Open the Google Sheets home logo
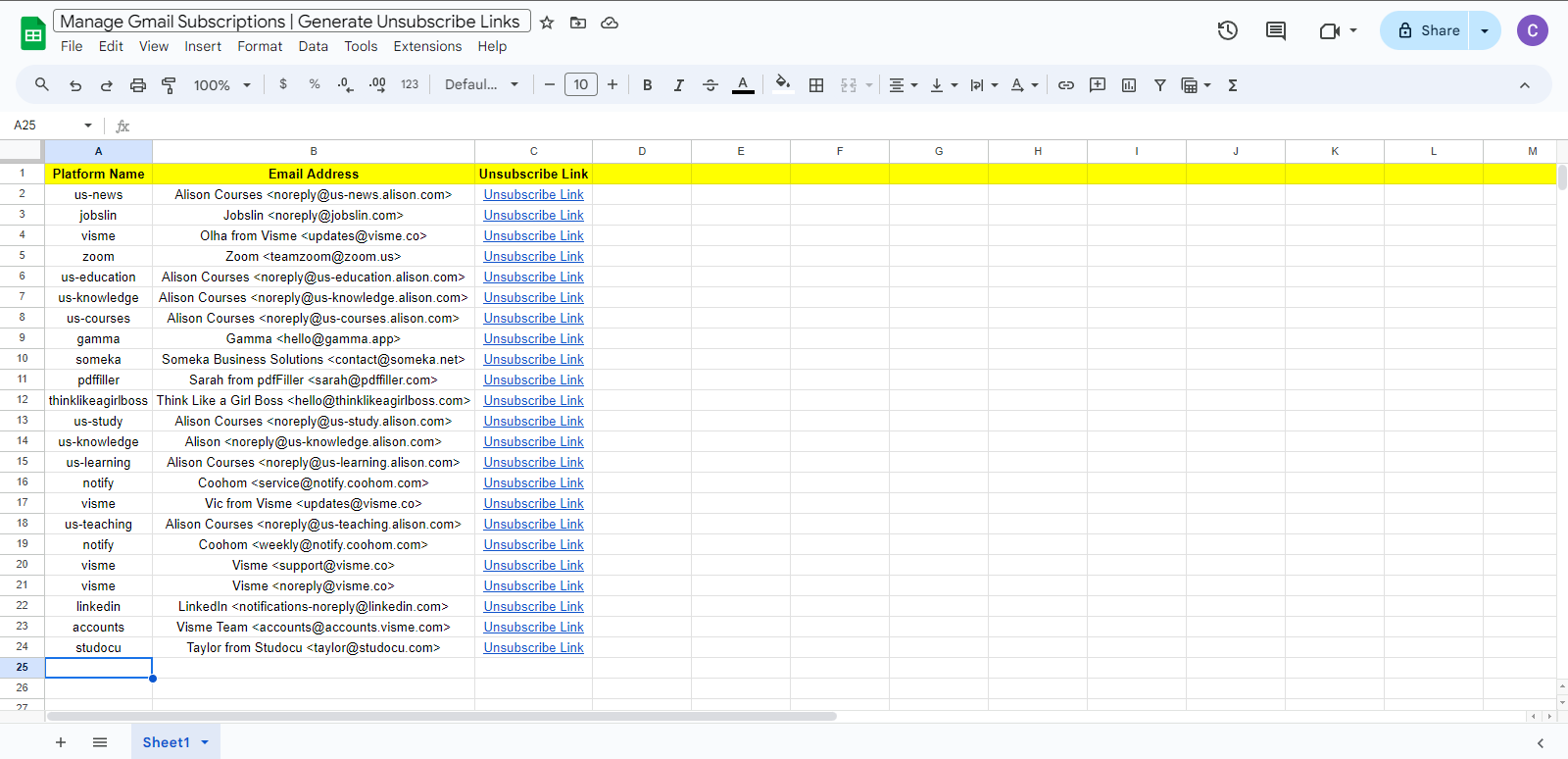This screenshot has height=759, width=1568. tap(33, 34)
